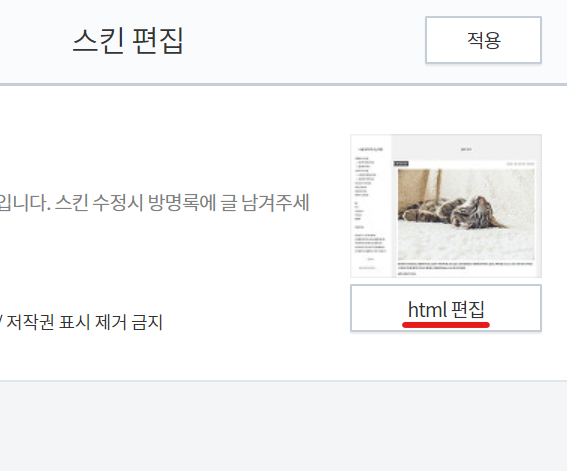Click the red underline below html 편집
This screenshot has width=567, height=471.
[446, 325]
